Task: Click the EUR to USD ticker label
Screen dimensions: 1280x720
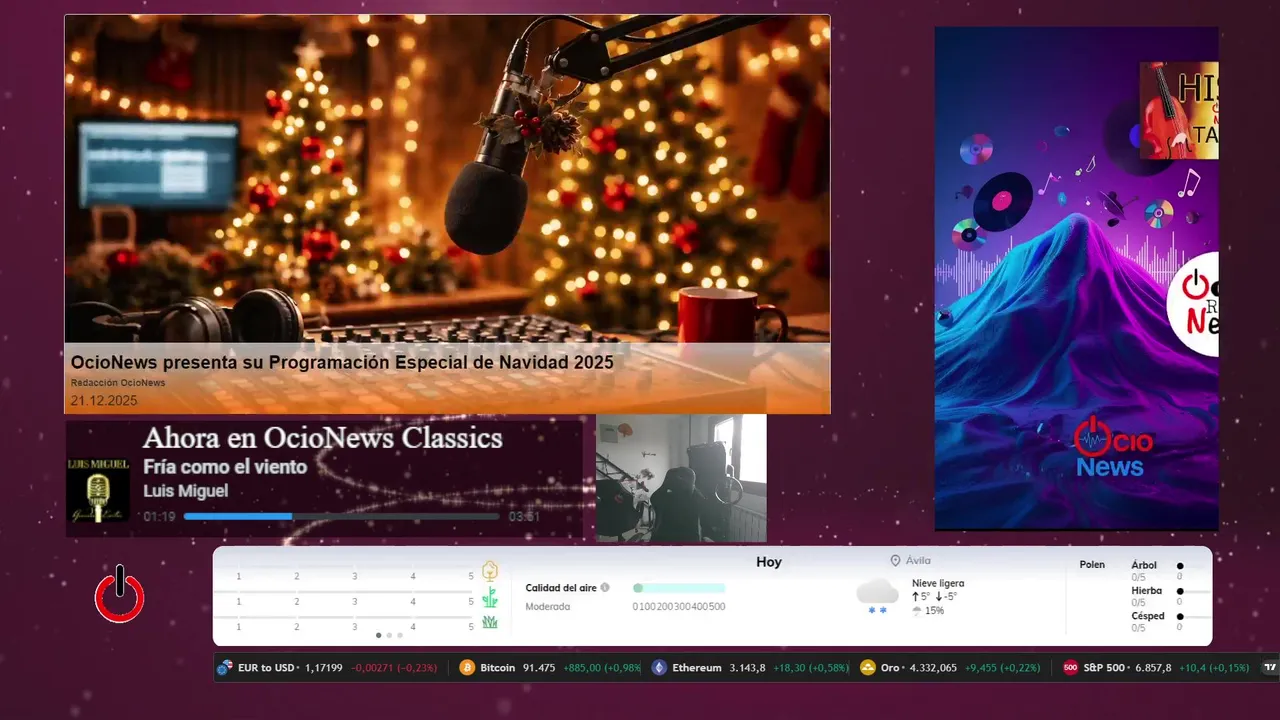Action: click(x=266, y=668)
